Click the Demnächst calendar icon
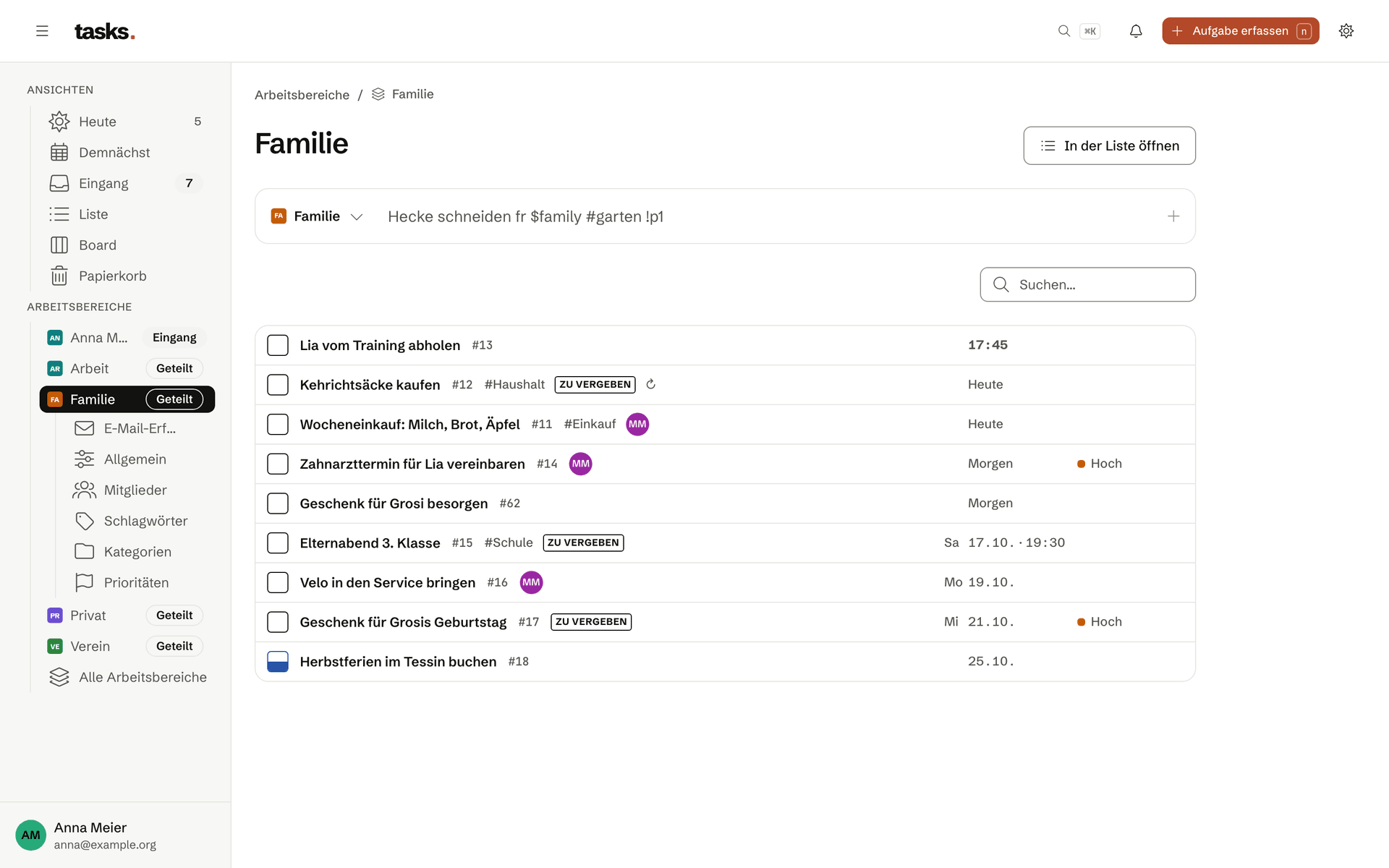This screenshot has height=868, width=1389. [x=59, y=153]
